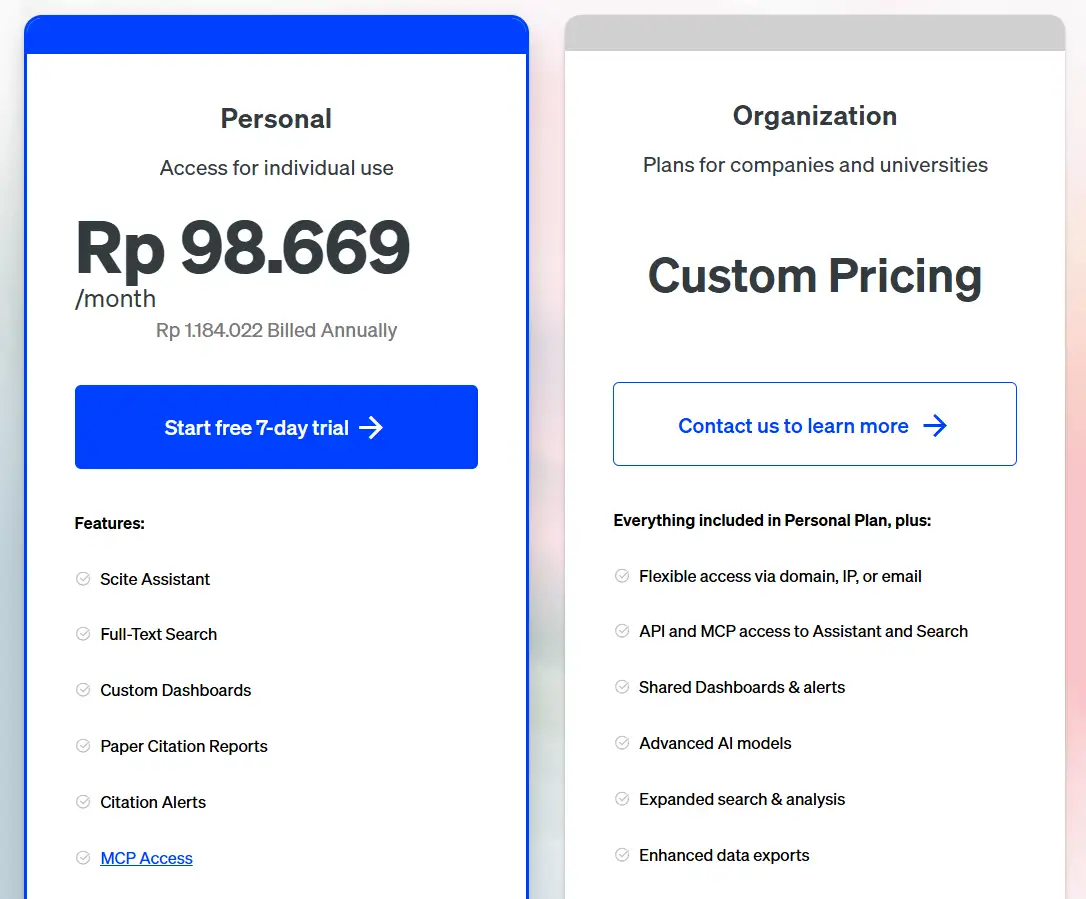Click the checkmark icon beside Paper Citation Reports
The image size is (1086, 899).
[83, 746]
